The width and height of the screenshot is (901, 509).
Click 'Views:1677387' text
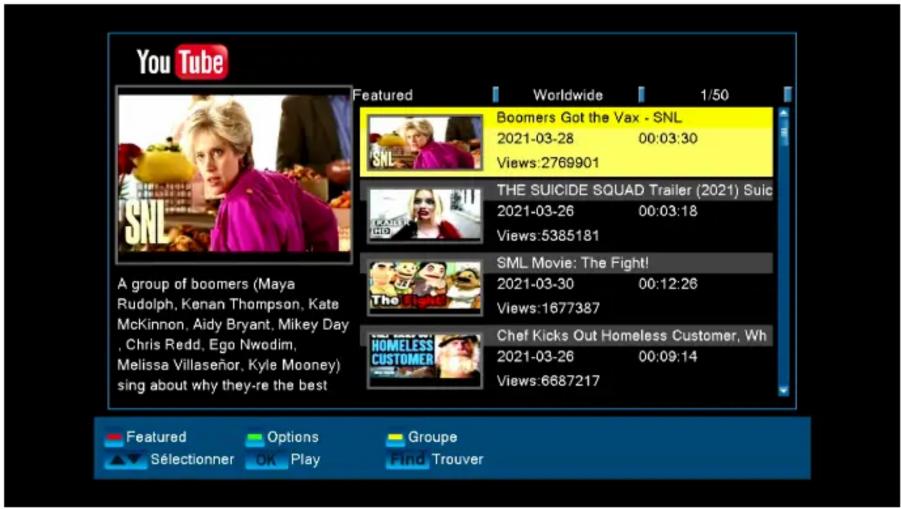[x=548, y=308]
